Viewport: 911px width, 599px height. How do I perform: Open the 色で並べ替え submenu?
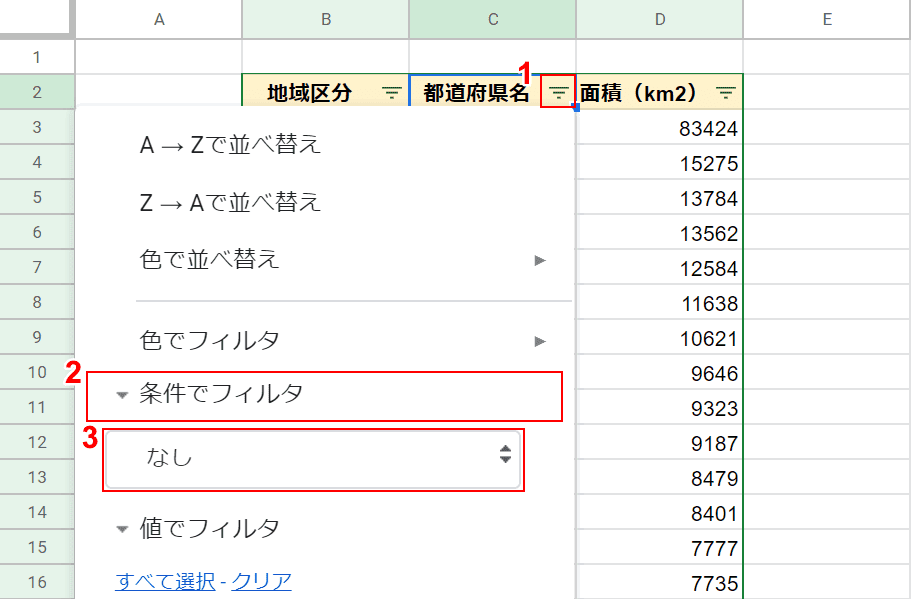click(x=343, y=260)
